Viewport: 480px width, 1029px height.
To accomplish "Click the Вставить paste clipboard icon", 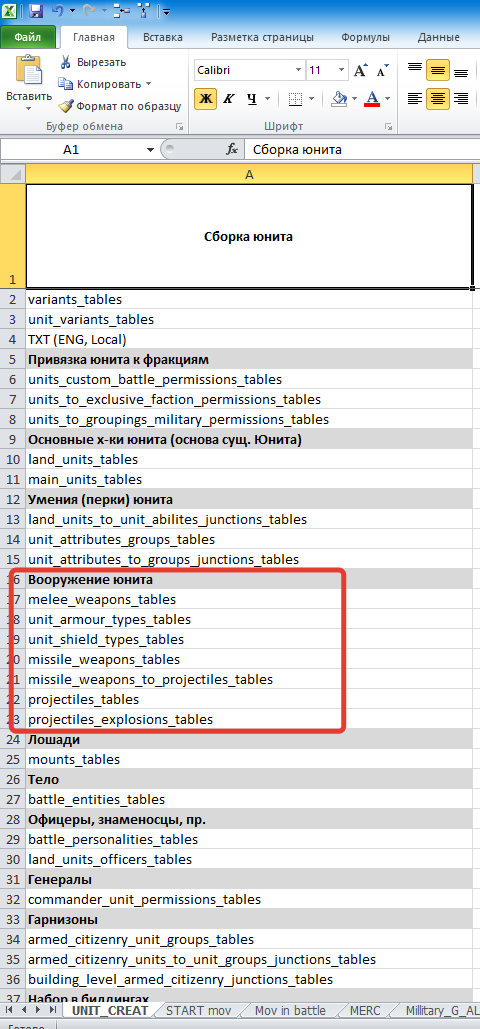I will (29, 71).
